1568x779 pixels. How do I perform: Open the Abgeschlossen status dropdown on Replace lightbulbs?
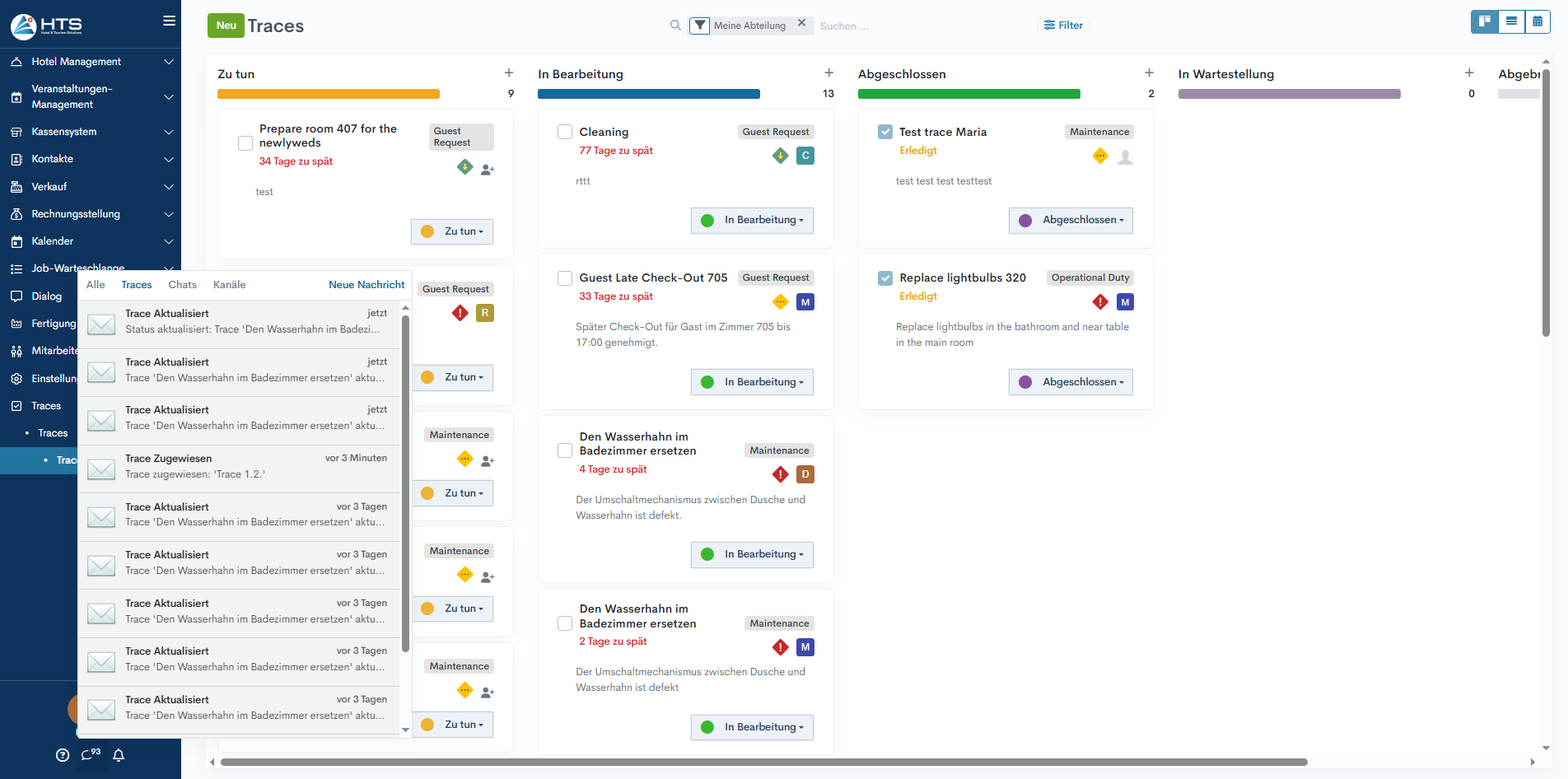coord(1071,382)
